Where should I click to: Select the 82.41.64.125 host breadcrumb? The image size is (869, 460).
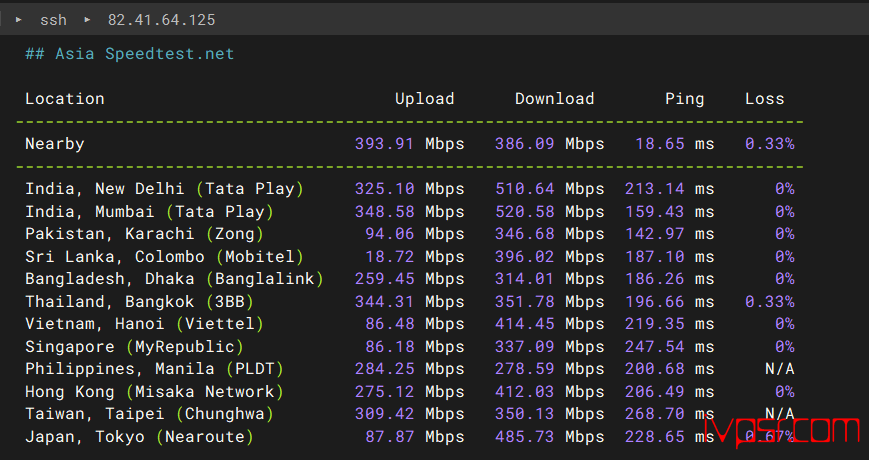point(161,20)
